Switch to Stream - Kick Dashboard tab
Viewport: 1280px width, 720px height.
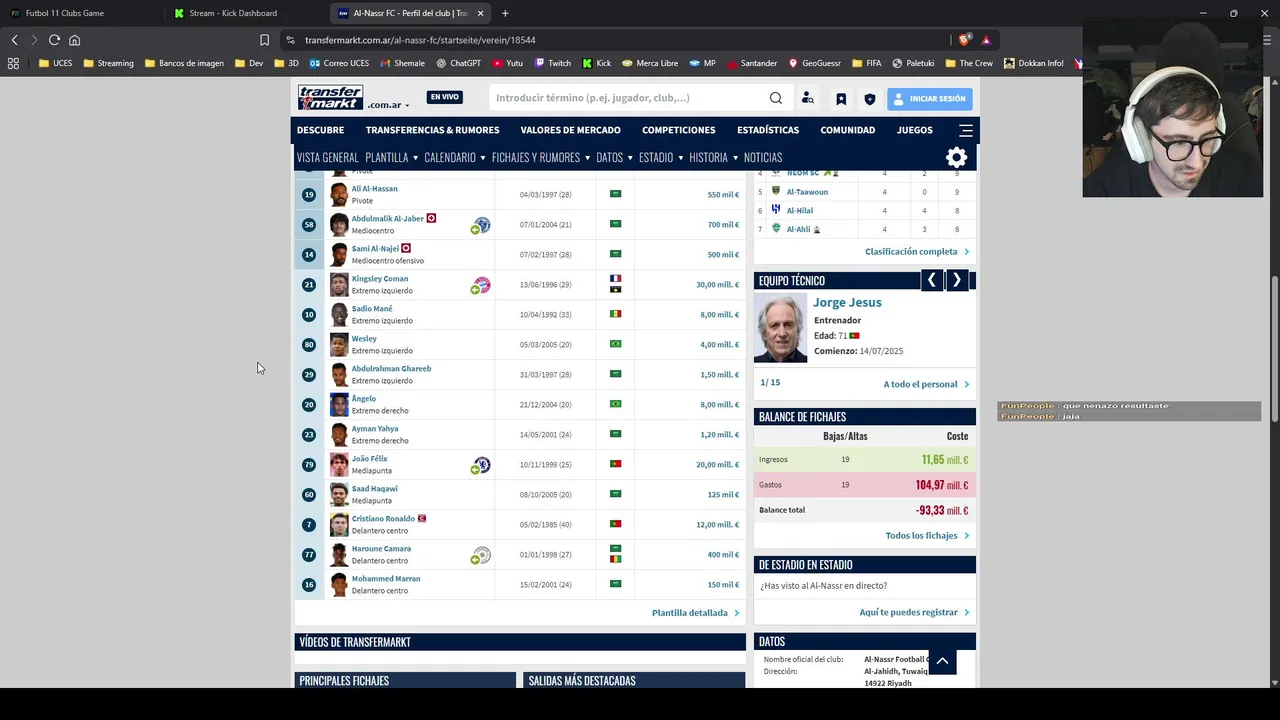pos(245,13)
